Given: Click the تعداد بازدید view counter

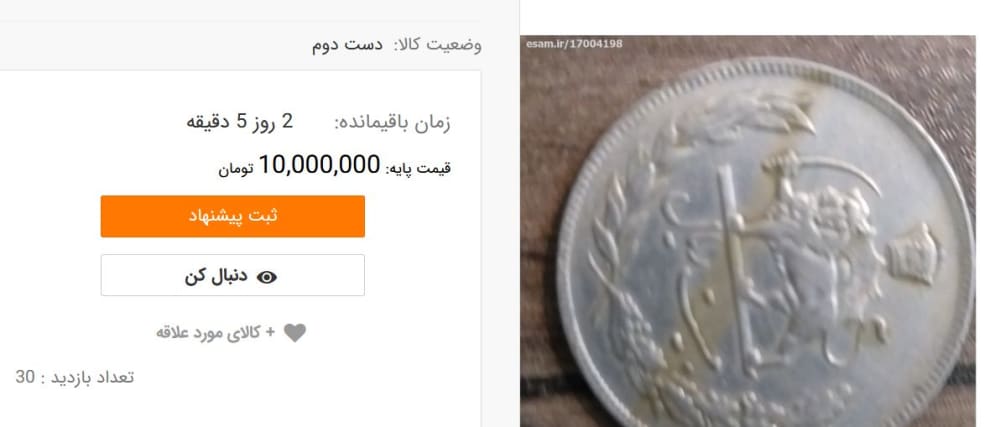Looking at the screenshot, I should click(x=75, y=377).
